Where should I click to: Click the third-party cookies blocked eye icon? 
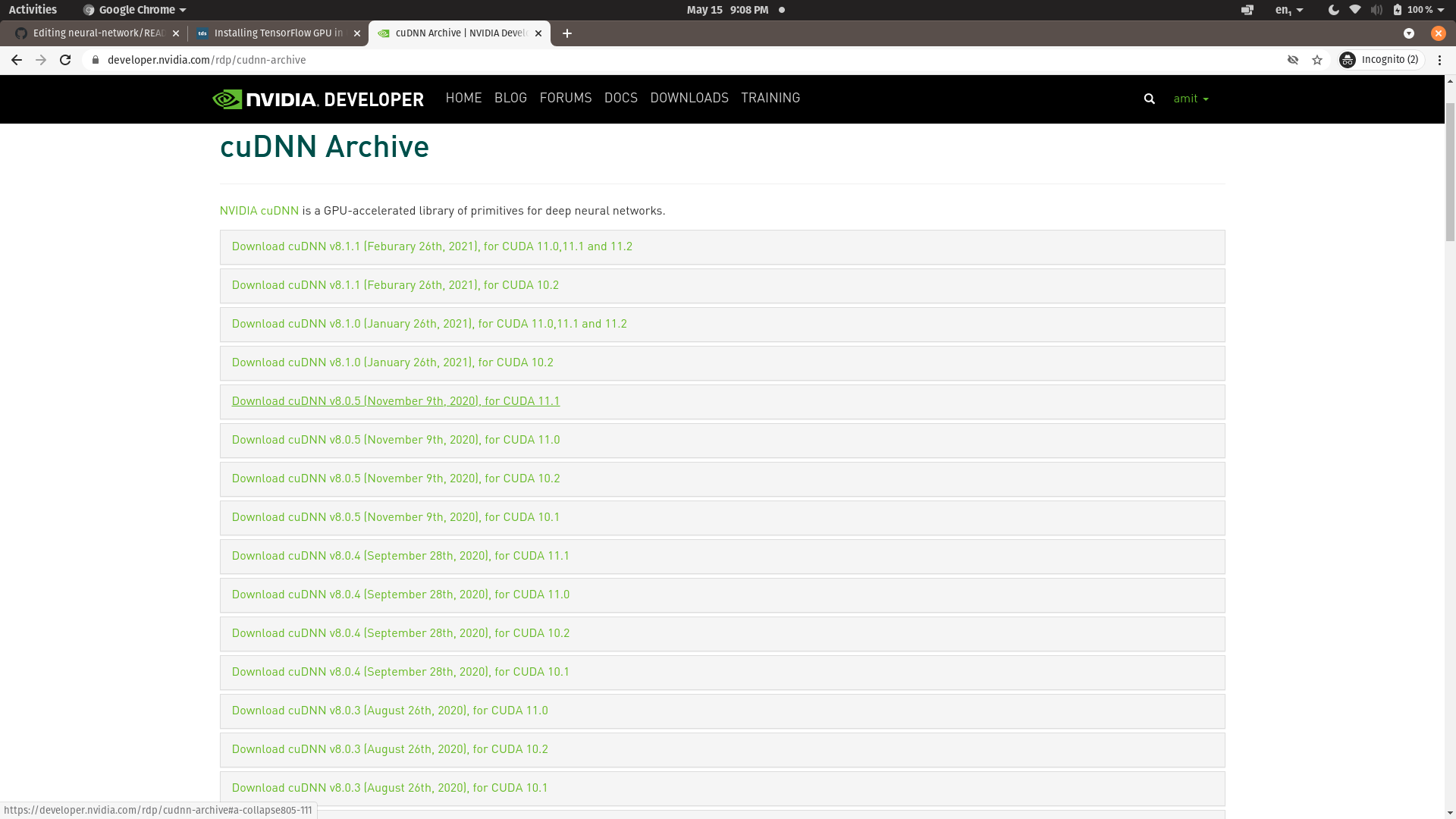(x=1293, y=60)
